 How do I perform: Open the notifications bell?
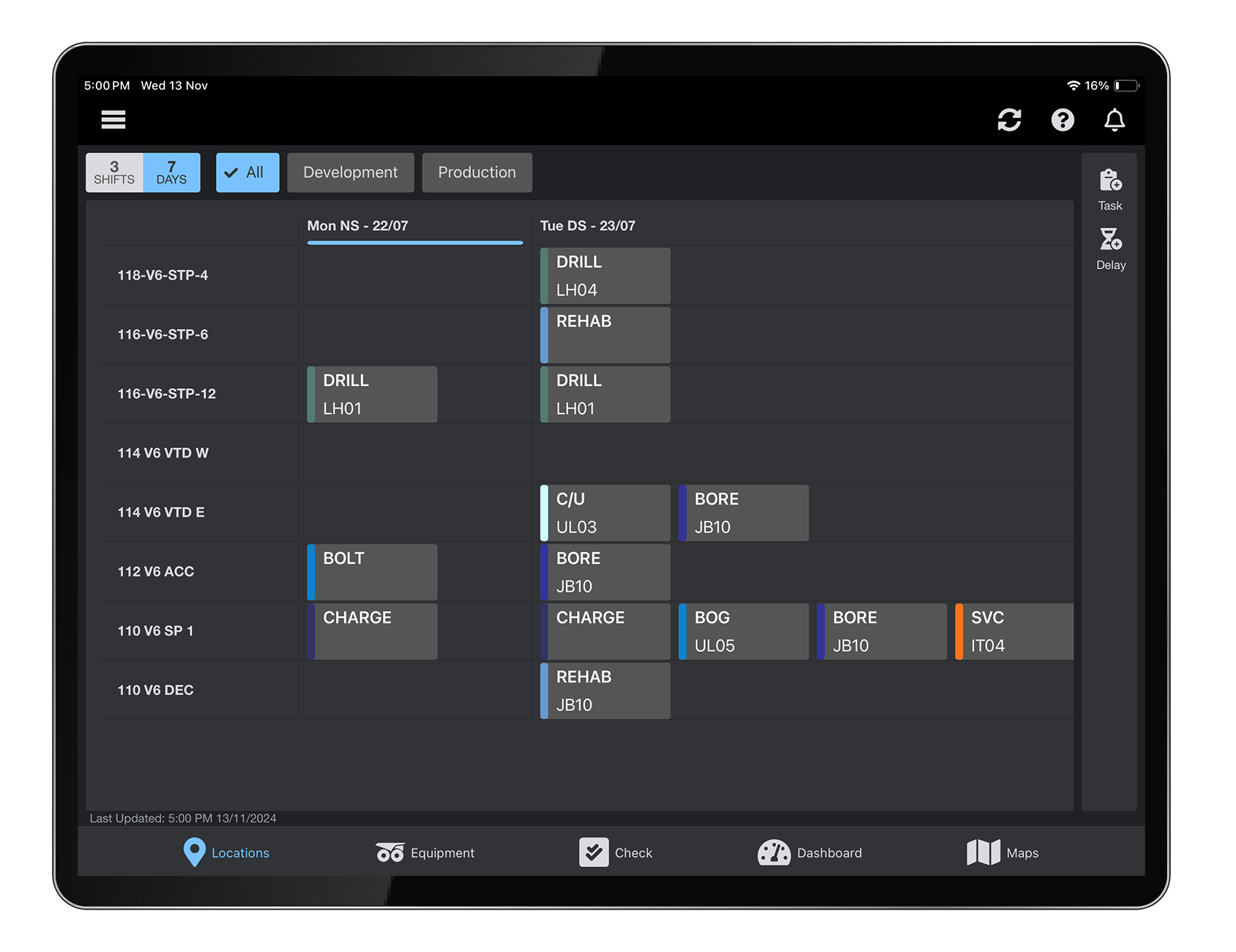tap(1114, 119)
